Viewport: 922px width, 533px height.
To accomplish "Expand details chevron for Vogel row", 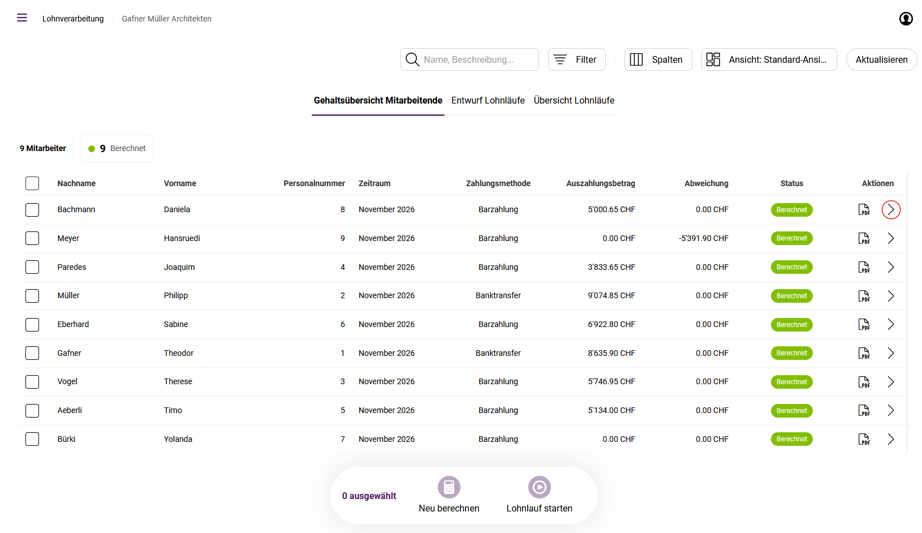I will pos(891,382).
